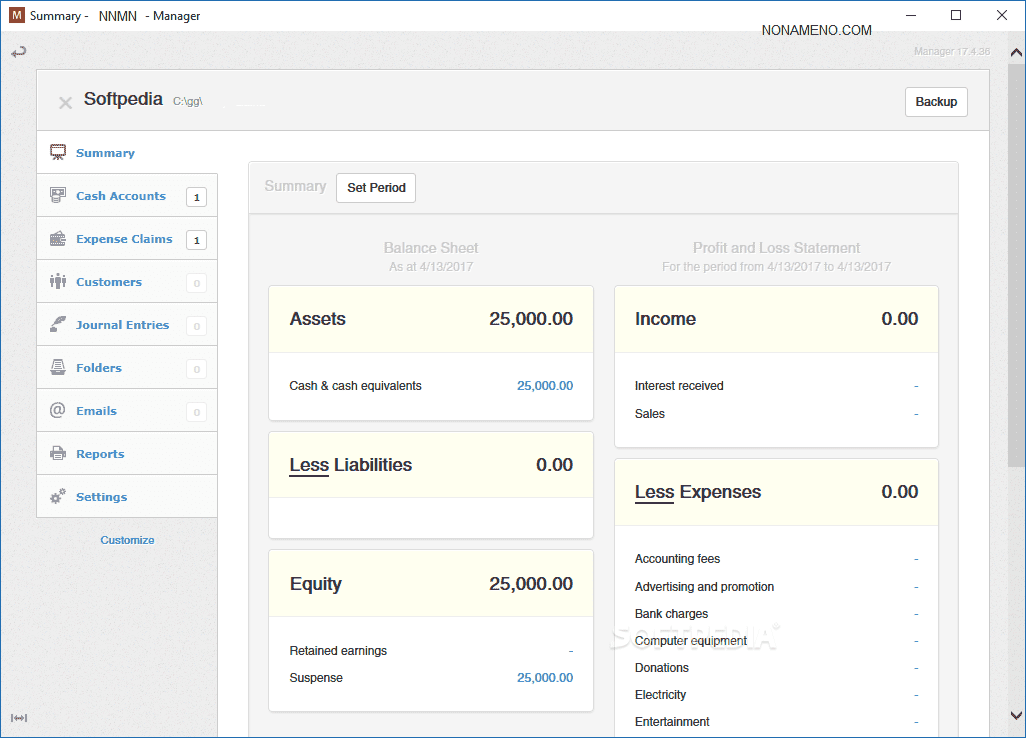
Task: Click the Emails @ icon
Action: click(x=58, y=411)
